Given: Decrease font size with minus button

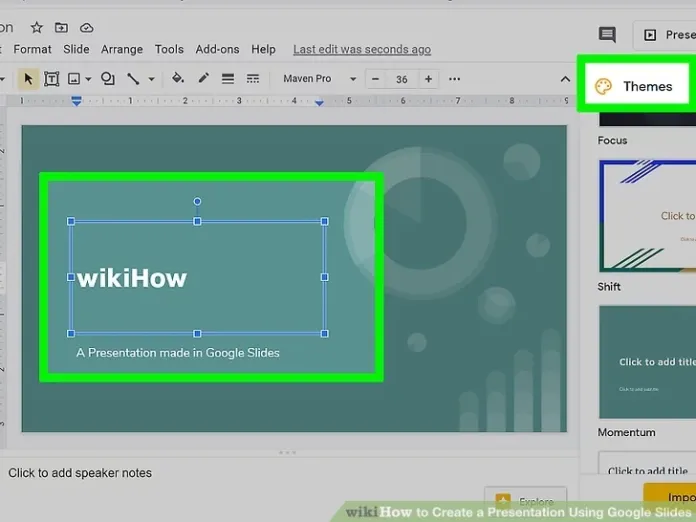Looking at the screenshot, I should pyautogui.click(x=376, y=79).
